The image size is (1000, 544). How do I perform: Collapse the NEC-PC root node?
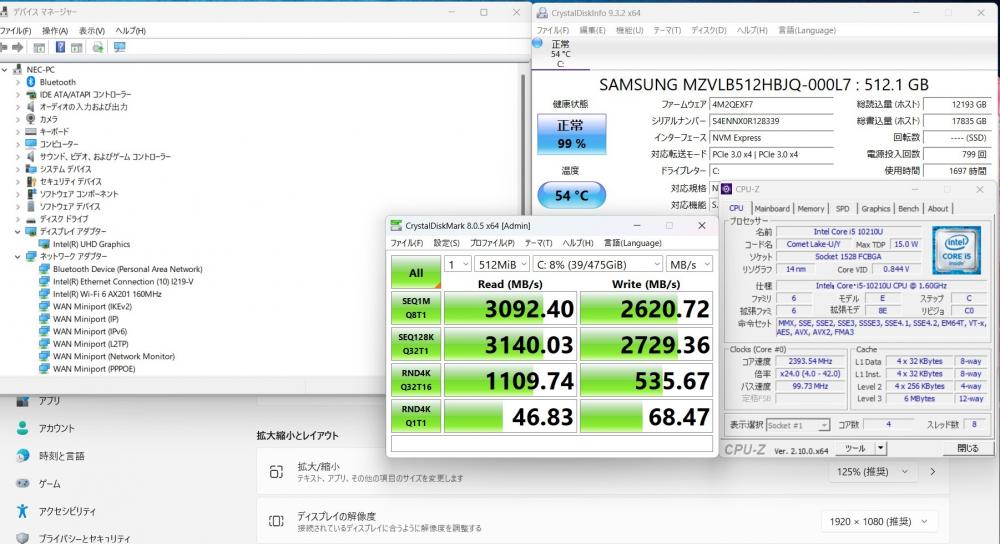[x=5, y=70]
